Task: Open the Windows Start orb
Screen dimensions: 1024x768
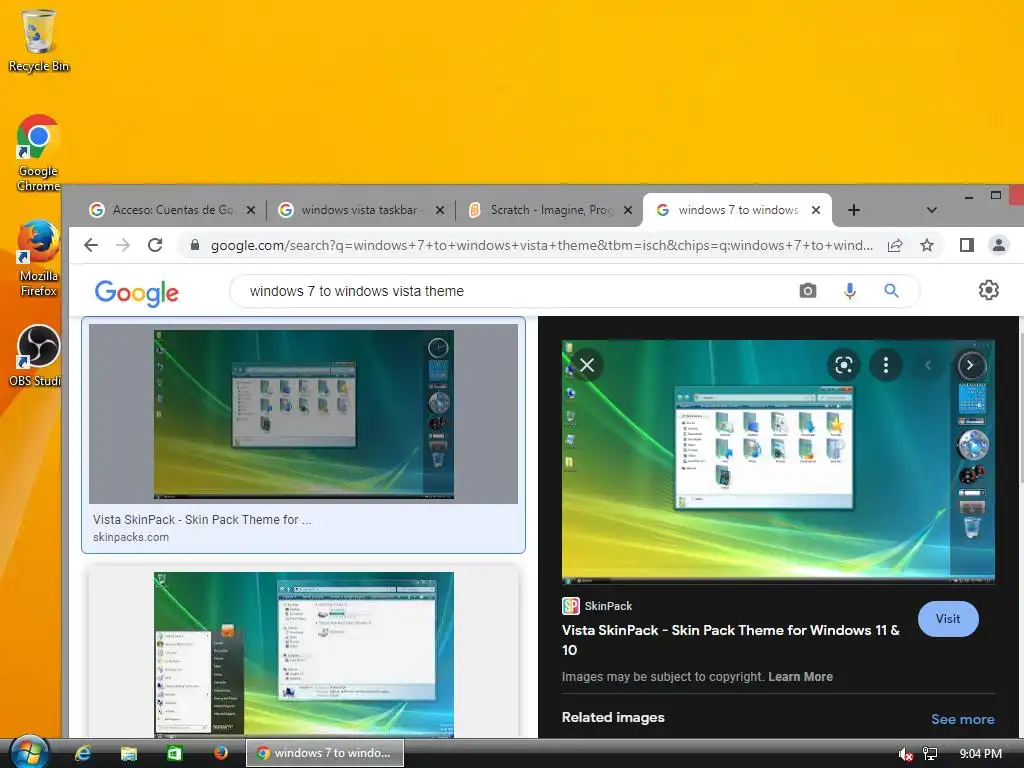Action: [x=29, y=752]
